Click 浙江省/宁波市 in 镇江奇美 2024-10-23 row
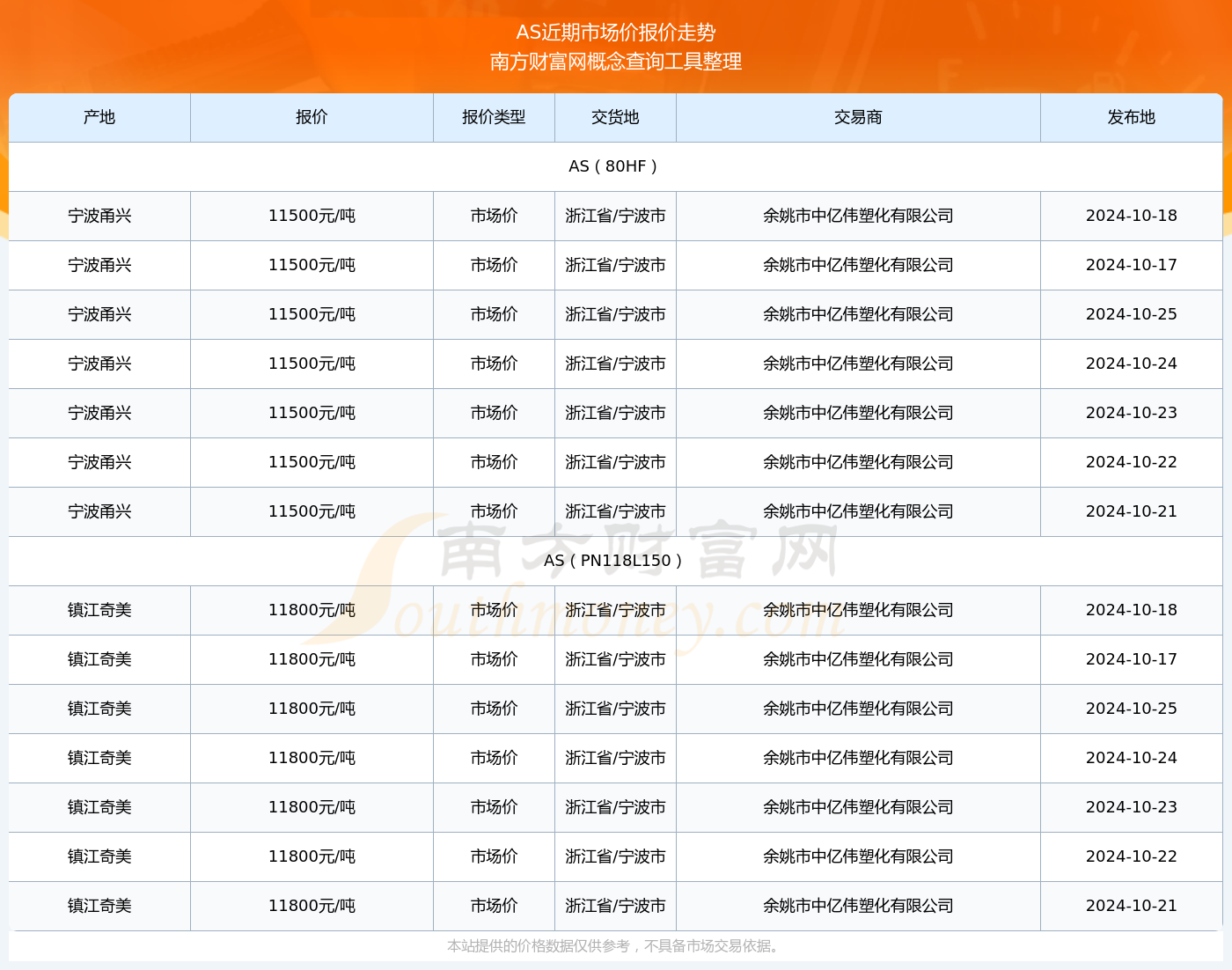The height and width of the screenshot is (970, 1232). coord(615,807)
